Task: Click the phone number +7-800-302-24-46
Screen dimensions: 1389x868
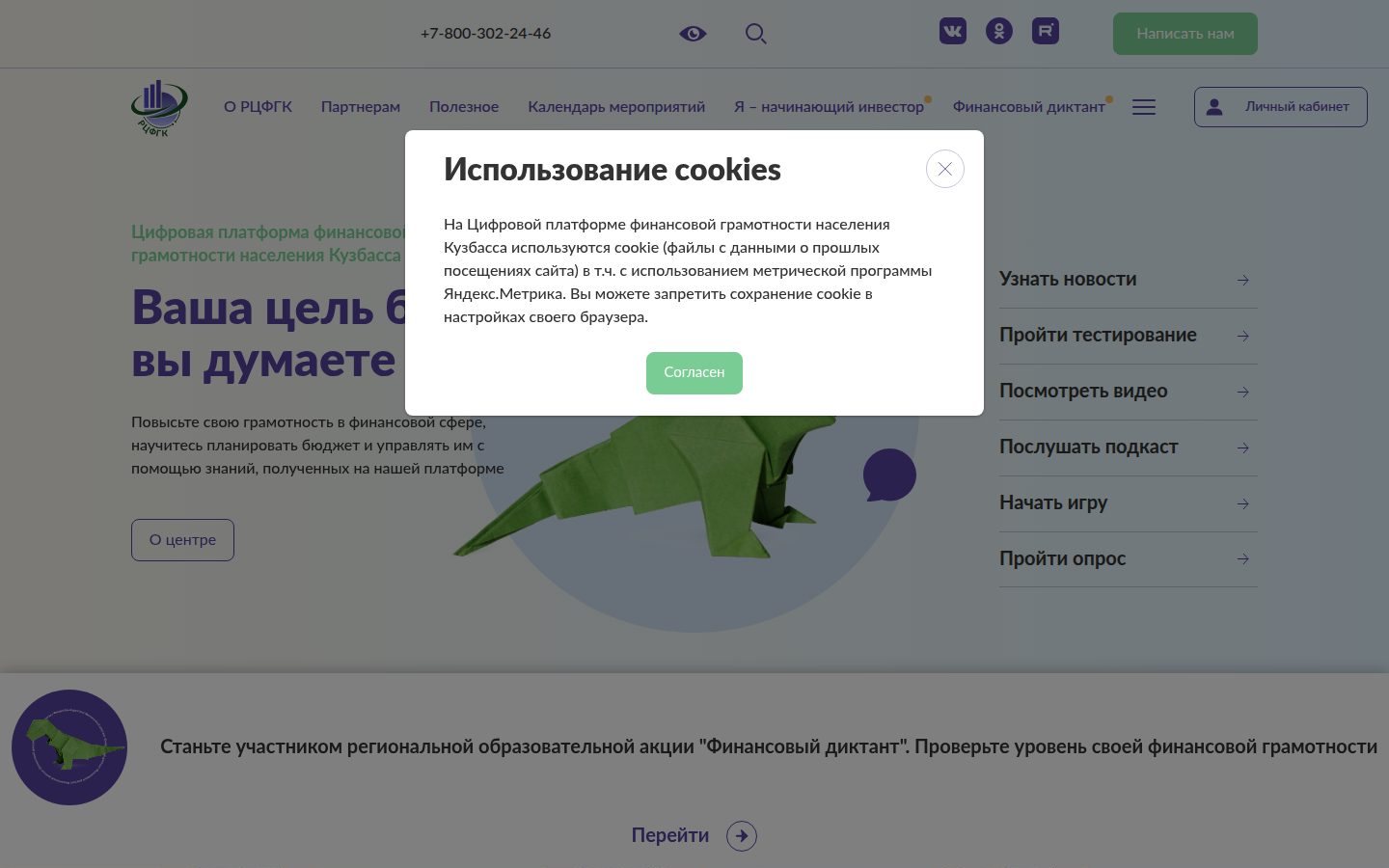Action: [x=486, y=34]
